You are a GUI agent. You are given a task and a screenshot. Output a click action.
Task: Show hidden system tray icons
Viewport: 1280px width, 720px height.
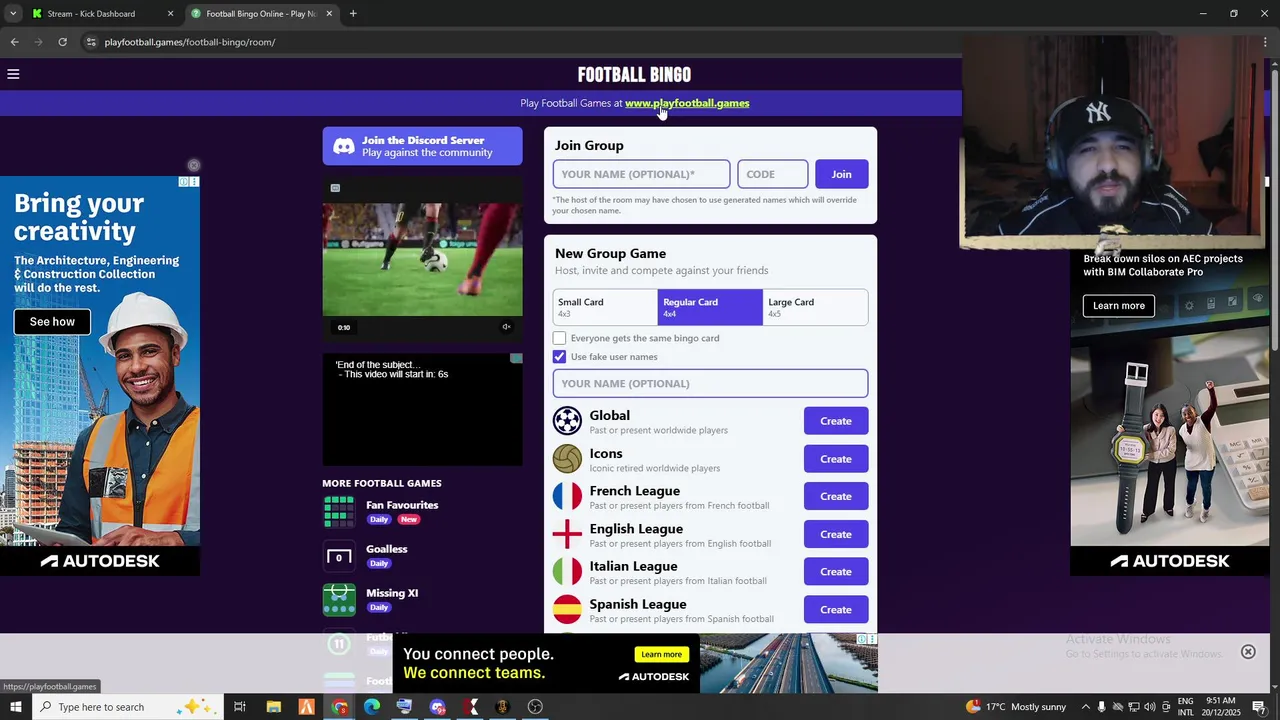tap(1085, 707)
